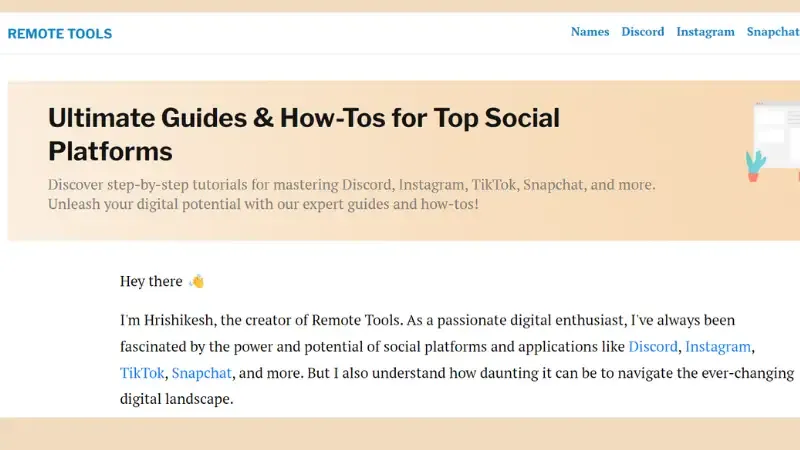Click the Hey there greeting text

[151, 282]
